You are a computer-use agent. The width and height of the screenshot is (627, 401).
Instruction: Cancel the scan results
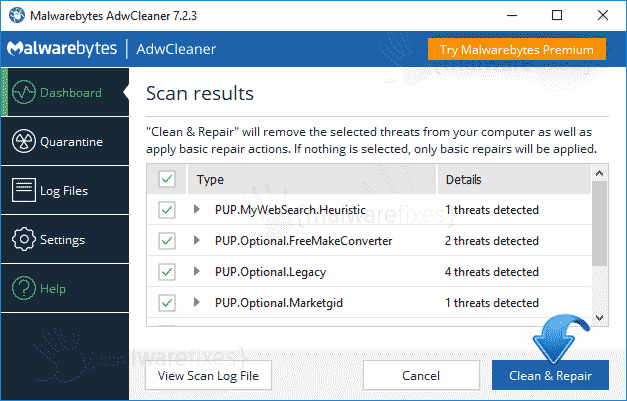[x=421, y=375]
